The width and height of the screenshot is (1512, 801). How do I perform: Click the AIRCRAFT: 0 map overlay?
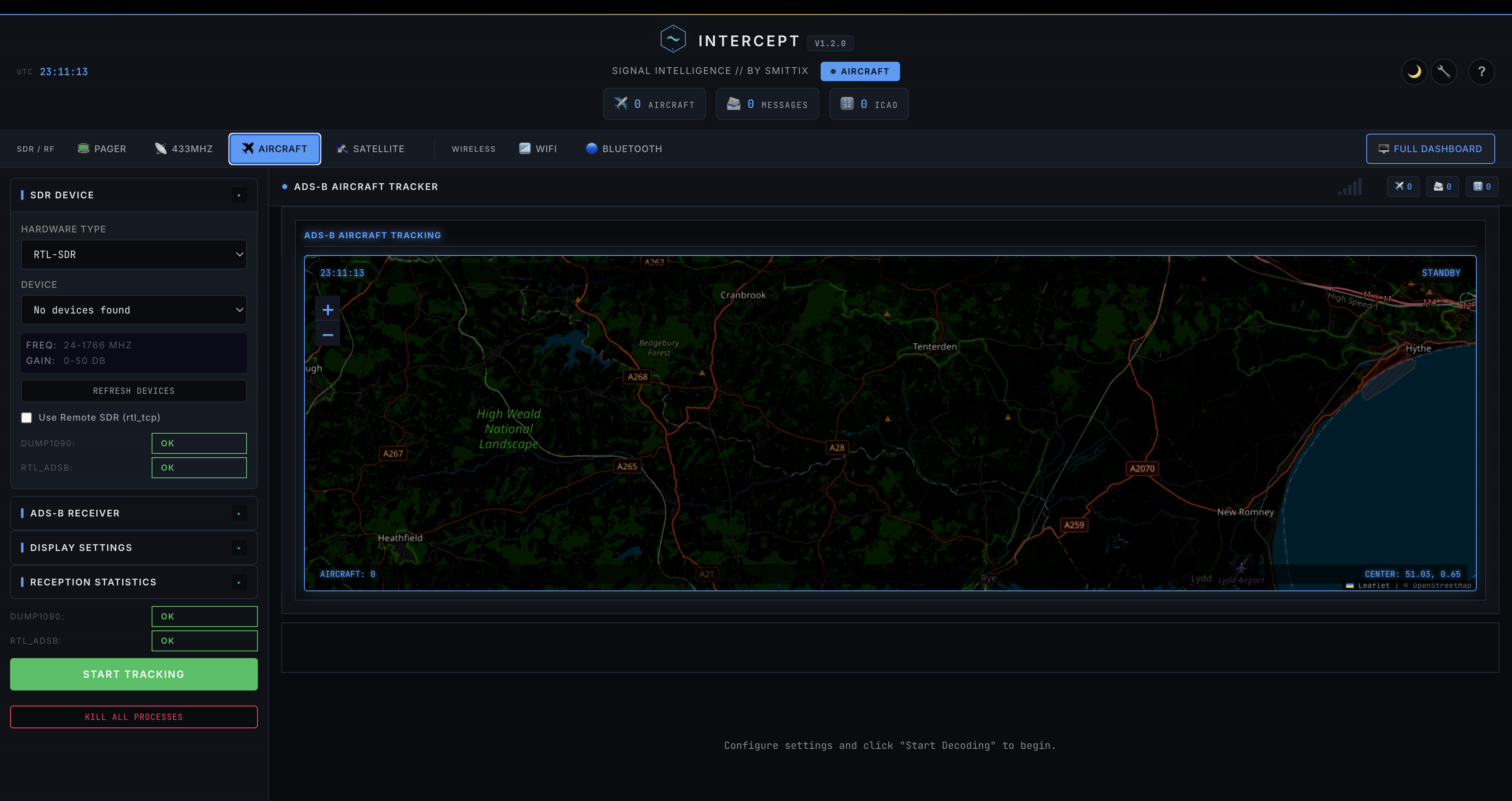(x=347, y=574)
